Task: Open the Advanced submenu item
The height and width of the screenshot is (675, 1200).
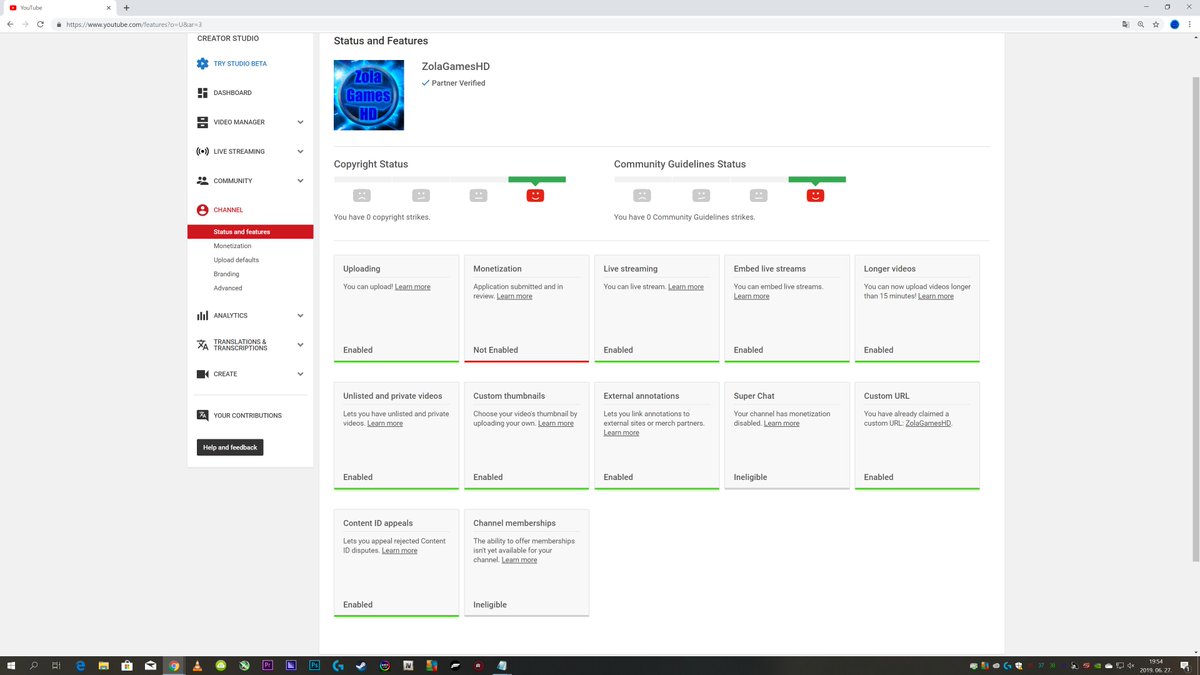Action: click(228, 288)
